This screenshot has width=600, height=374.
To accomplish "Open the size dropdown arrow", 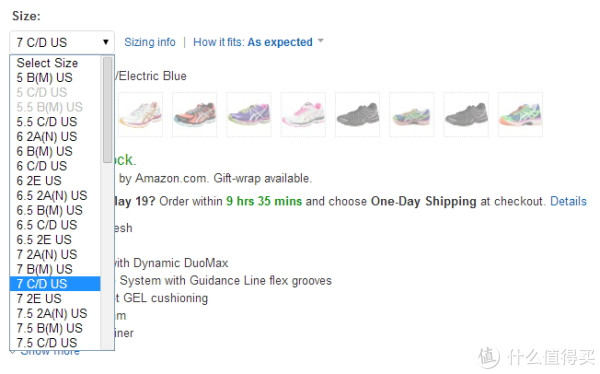I will click(106, 42).
